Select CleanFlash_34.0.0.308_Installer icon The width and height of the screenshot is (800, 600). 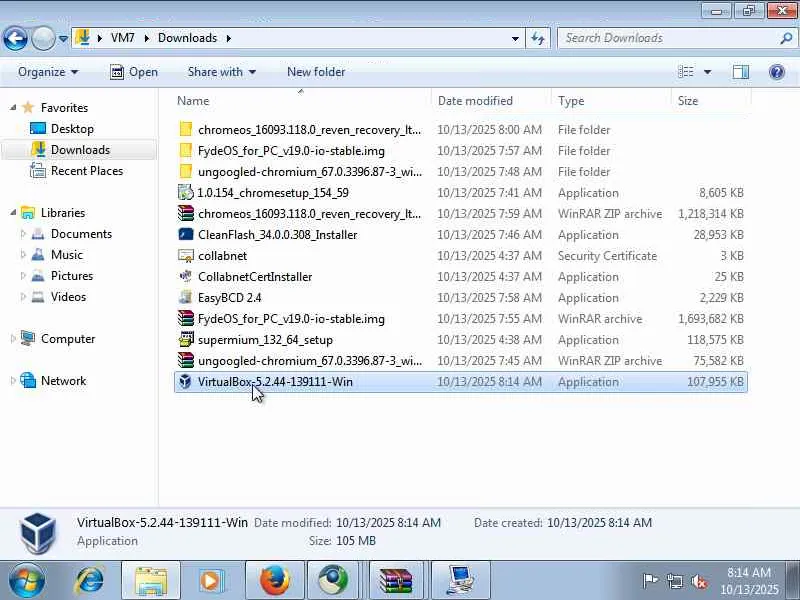186,234
